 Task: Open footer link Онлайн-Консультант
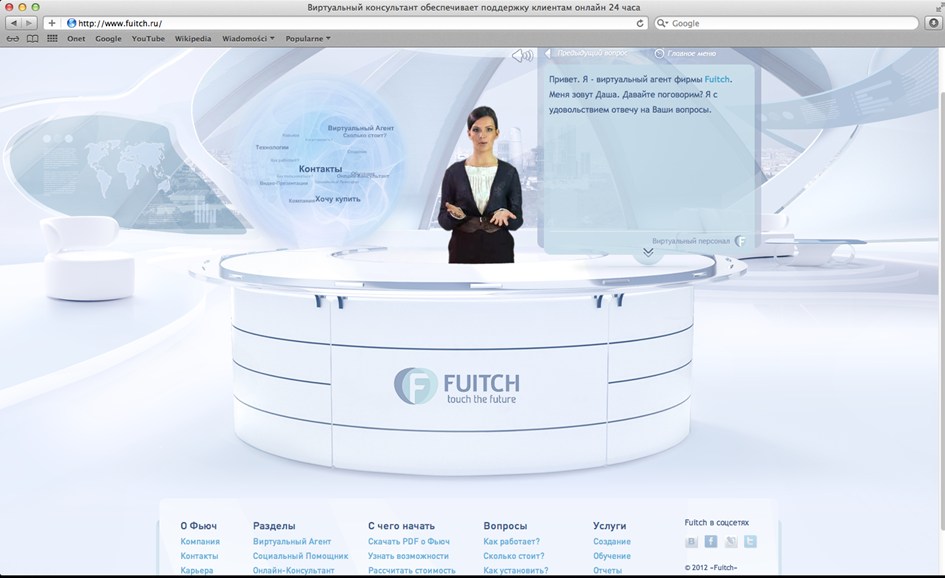293,570
